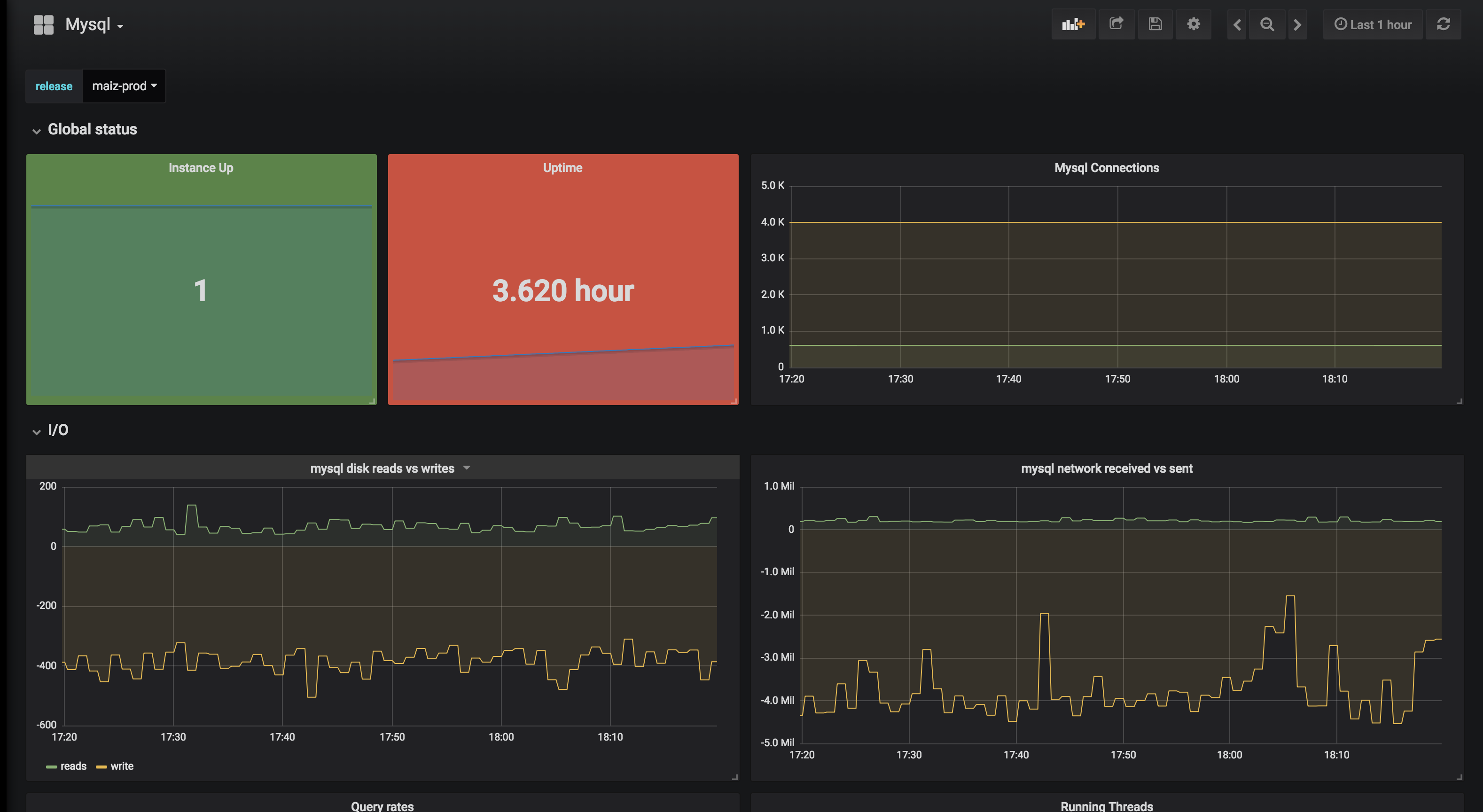Click the Add panel icon
1483x812 pixels.
coord(1073,24)
